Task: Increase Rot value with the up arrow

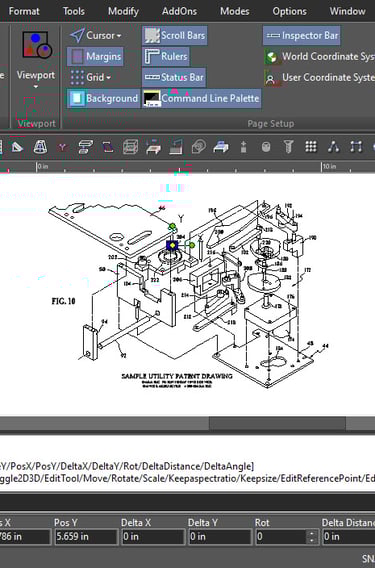Action: [312, 533]
